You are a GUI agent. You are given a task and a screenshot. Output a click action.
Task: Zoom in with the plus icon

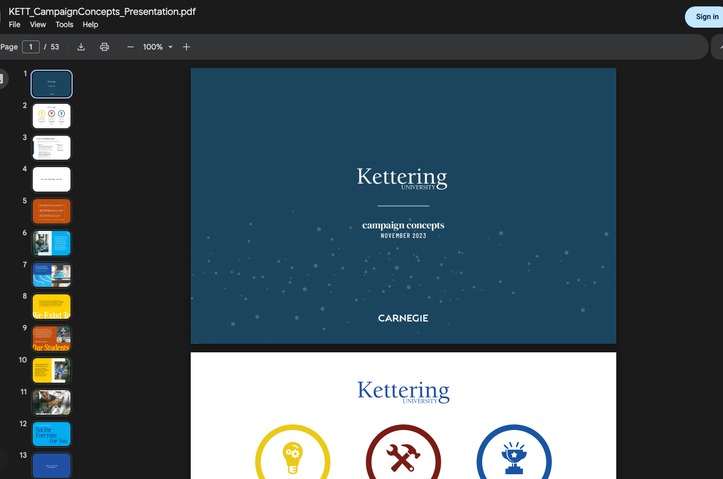tap(186, 47)
